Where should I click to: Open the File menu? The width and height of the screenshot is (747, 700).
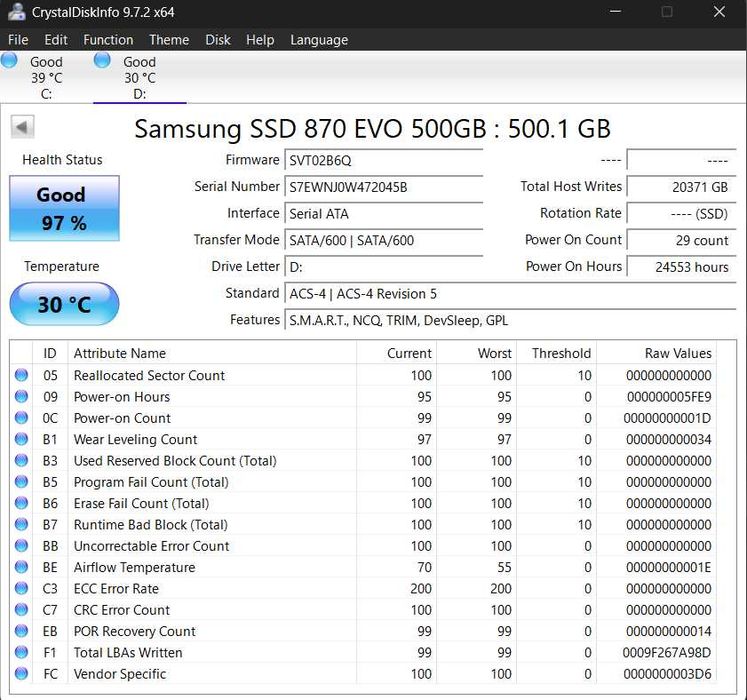click(18, 40)
